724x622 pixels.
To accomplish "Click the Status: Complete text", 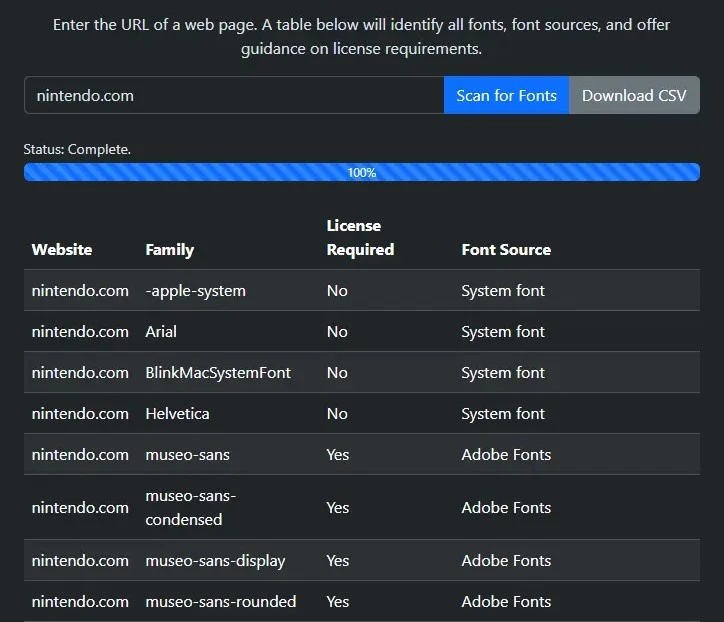I will tap(77, 149).
